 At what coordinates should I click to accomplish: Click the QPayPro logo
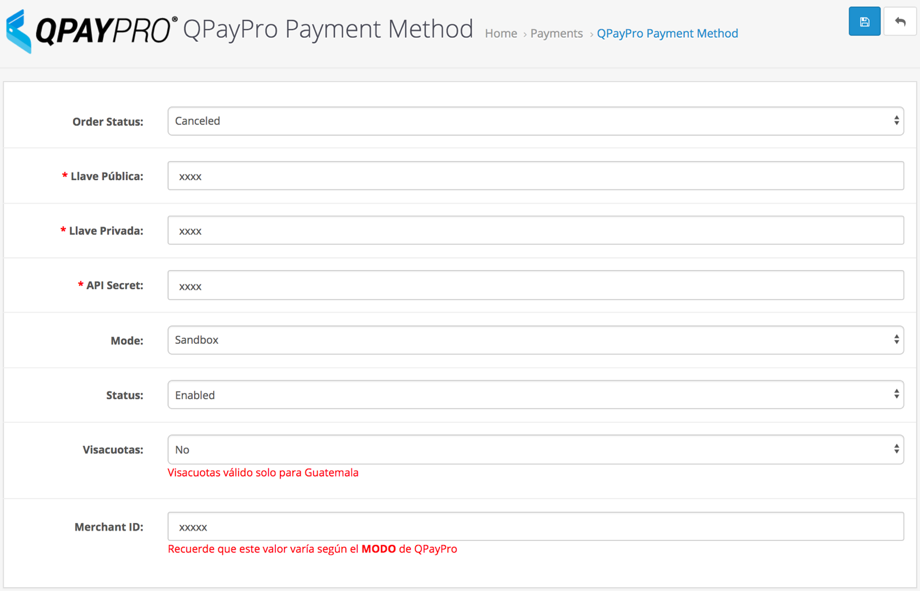92,31
